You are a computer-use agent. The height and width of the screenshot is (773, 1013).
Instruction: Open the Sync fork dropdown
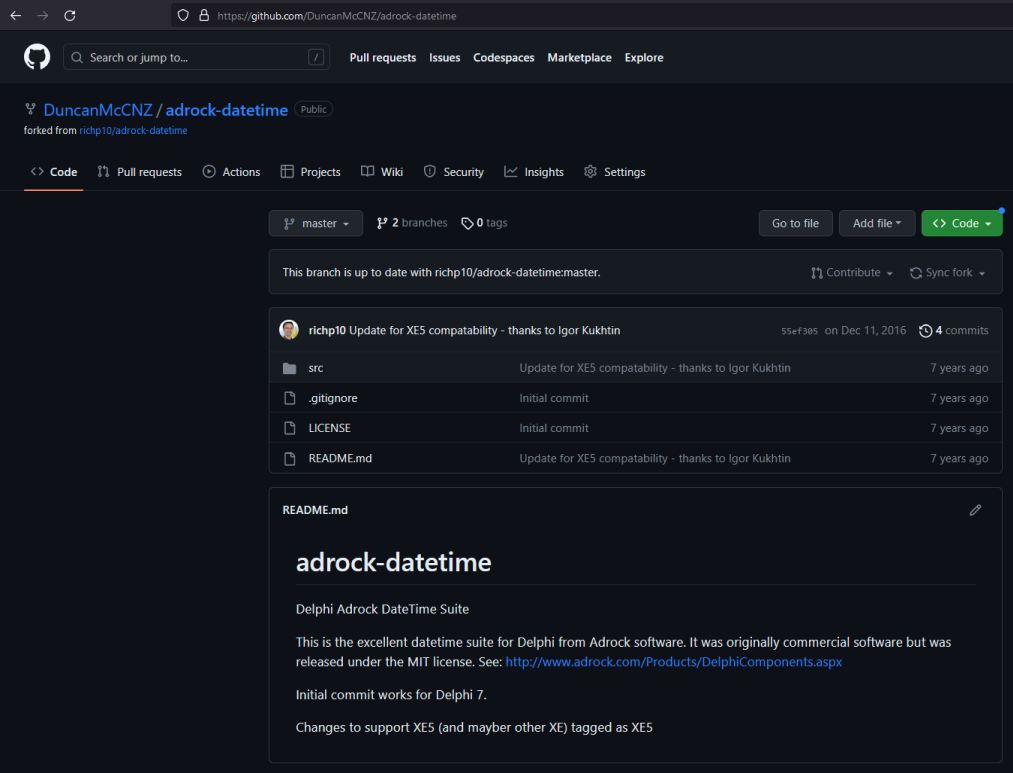tap(947, 273)
